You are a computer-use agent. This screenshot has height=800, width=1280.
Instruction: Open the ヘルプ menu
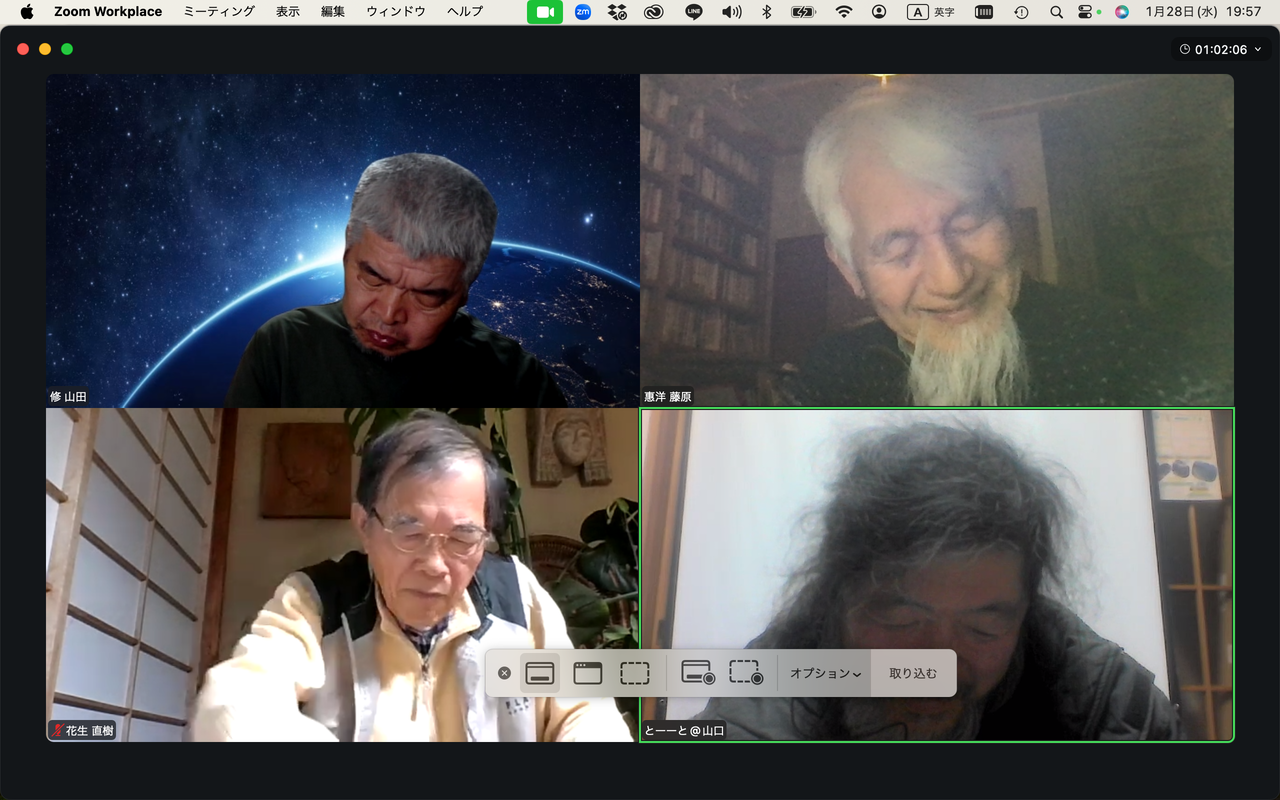[x=465, y=12]
